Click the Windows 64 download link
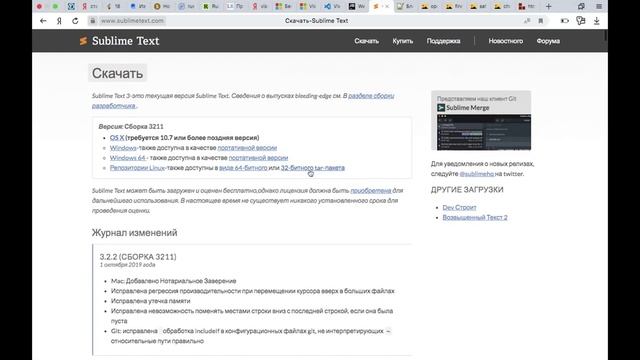Image resolution: width=640 pixels, height=360 pixels. click(x=128, y=158)
